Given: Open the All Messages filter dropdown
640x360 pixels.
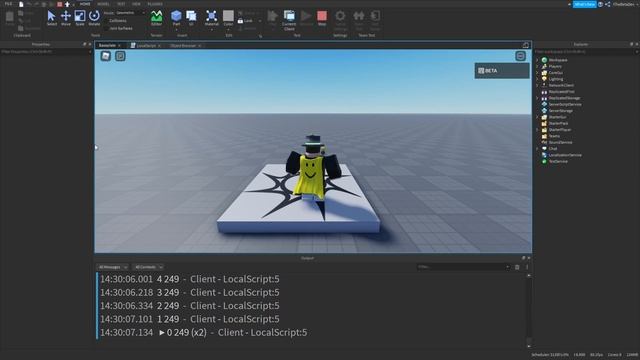Looking at the screenshot, I should coord(113,267).
